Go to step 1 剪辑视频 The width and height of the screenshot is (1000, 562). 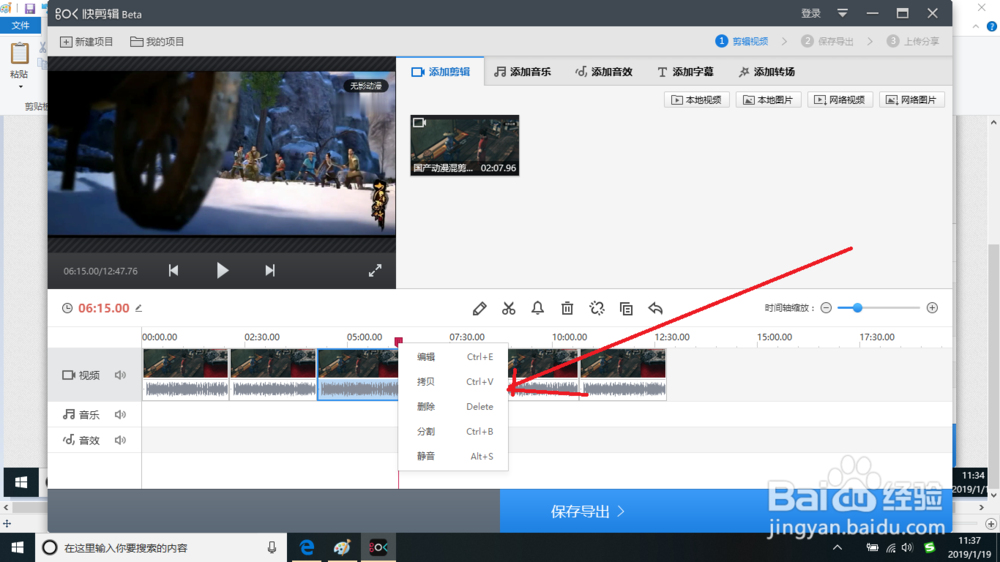click(742, 41)
